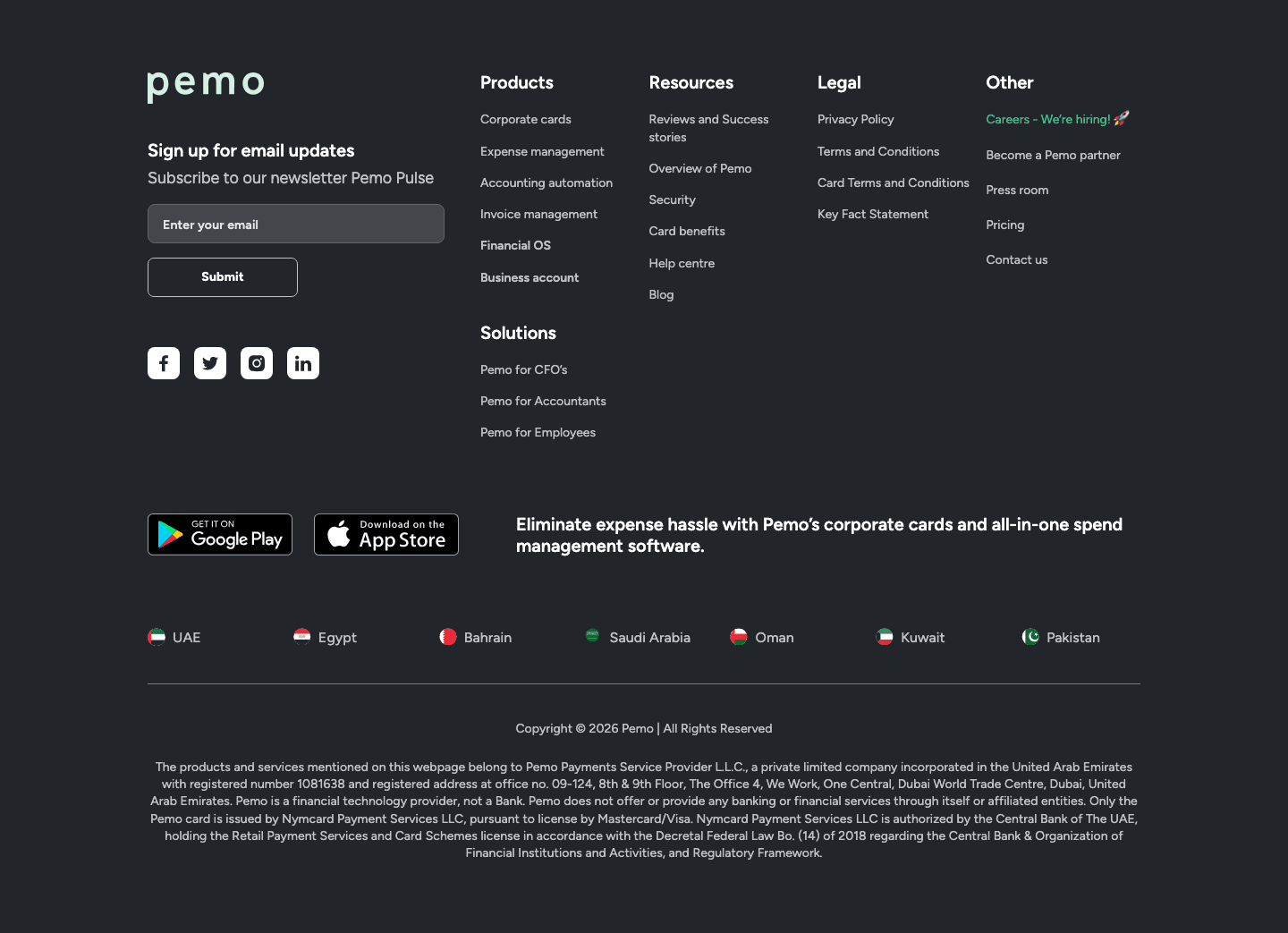The height and width of the screenshot is (933, 1288).
Task: Choose the Egypt country text
Action: 337,638
